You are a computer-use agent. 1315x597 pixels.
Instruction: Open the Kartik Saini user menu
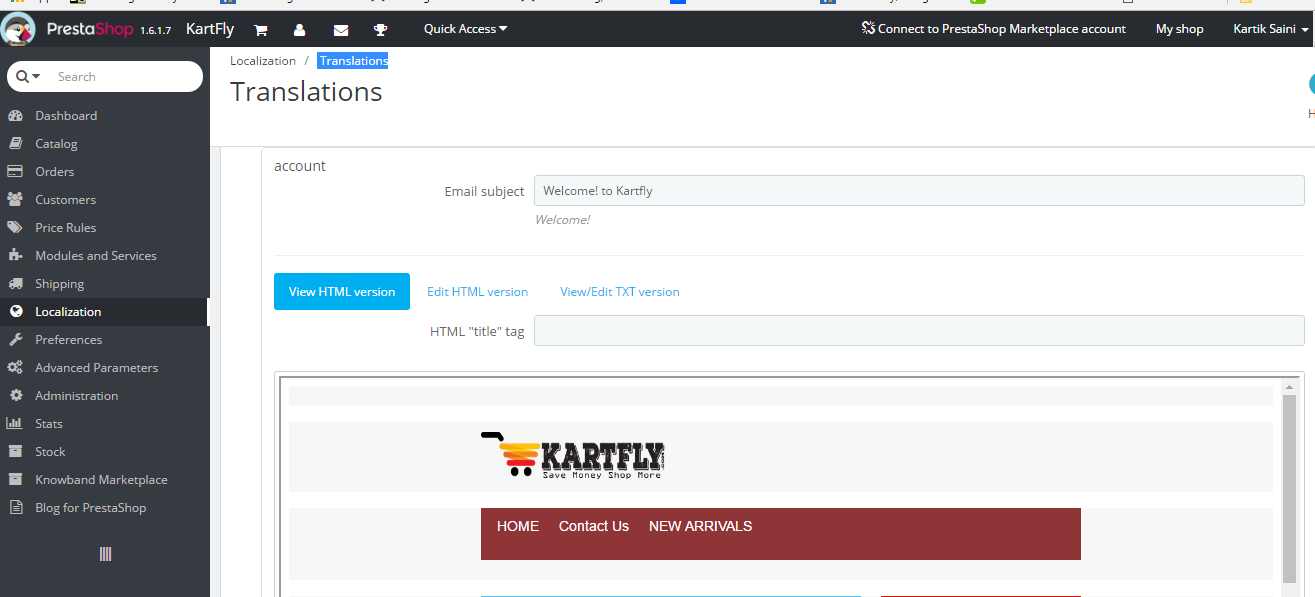coord(1271,29)
